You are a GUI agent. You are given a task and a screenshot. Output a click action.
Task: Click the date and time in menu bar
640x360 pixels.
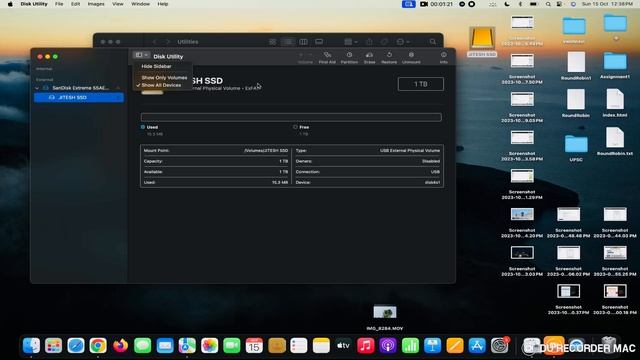607,4
